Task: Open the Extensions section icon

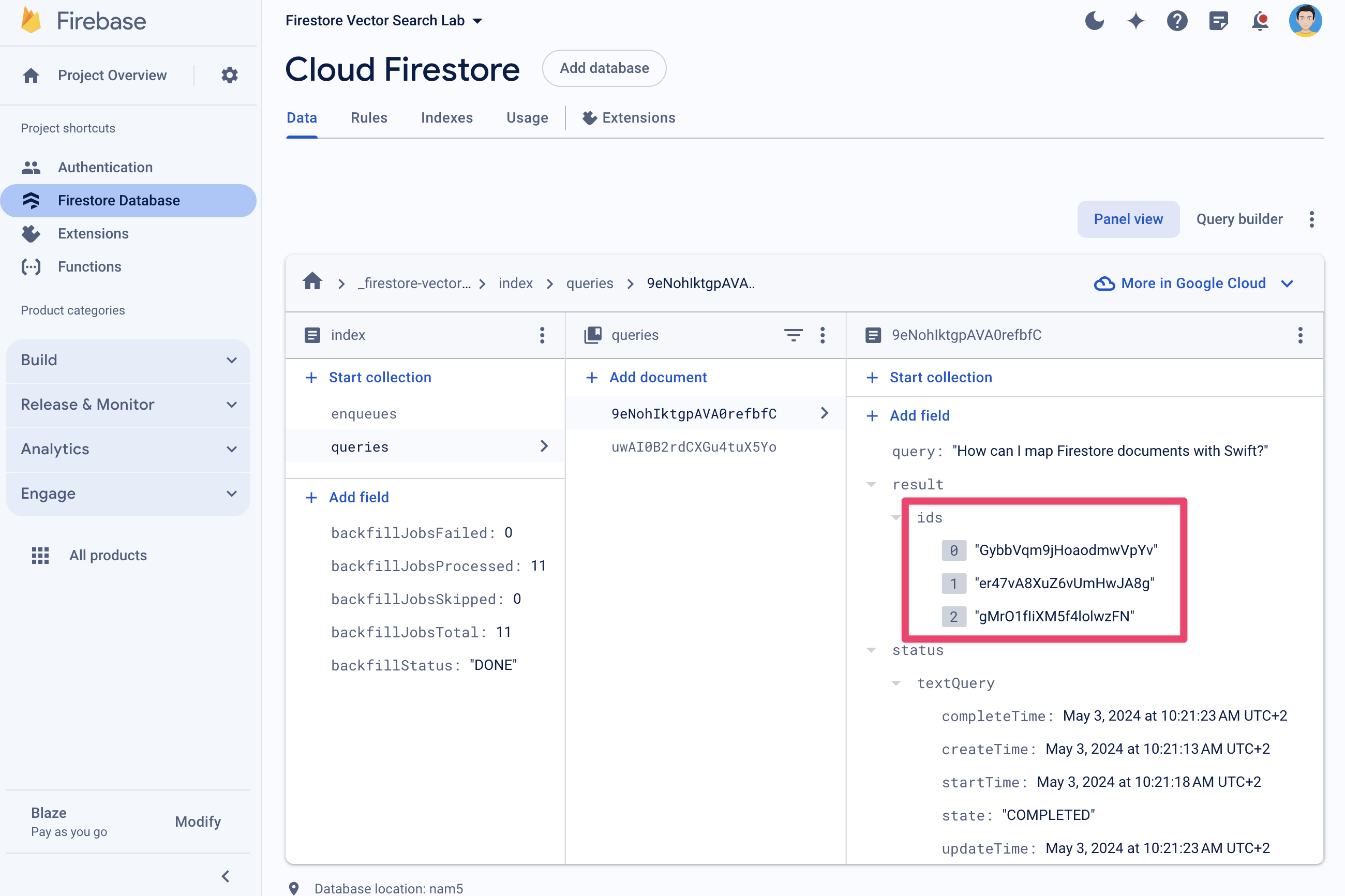Action: point(31,233)
